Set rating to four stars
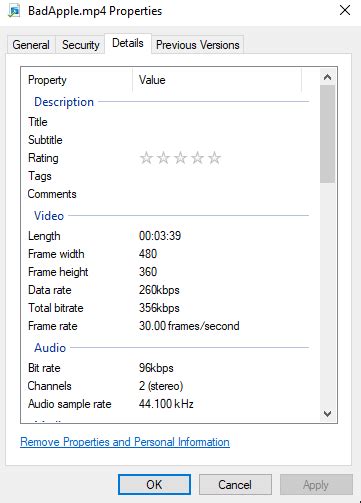The height and width of the screenshot is (503, 361). 197,158
